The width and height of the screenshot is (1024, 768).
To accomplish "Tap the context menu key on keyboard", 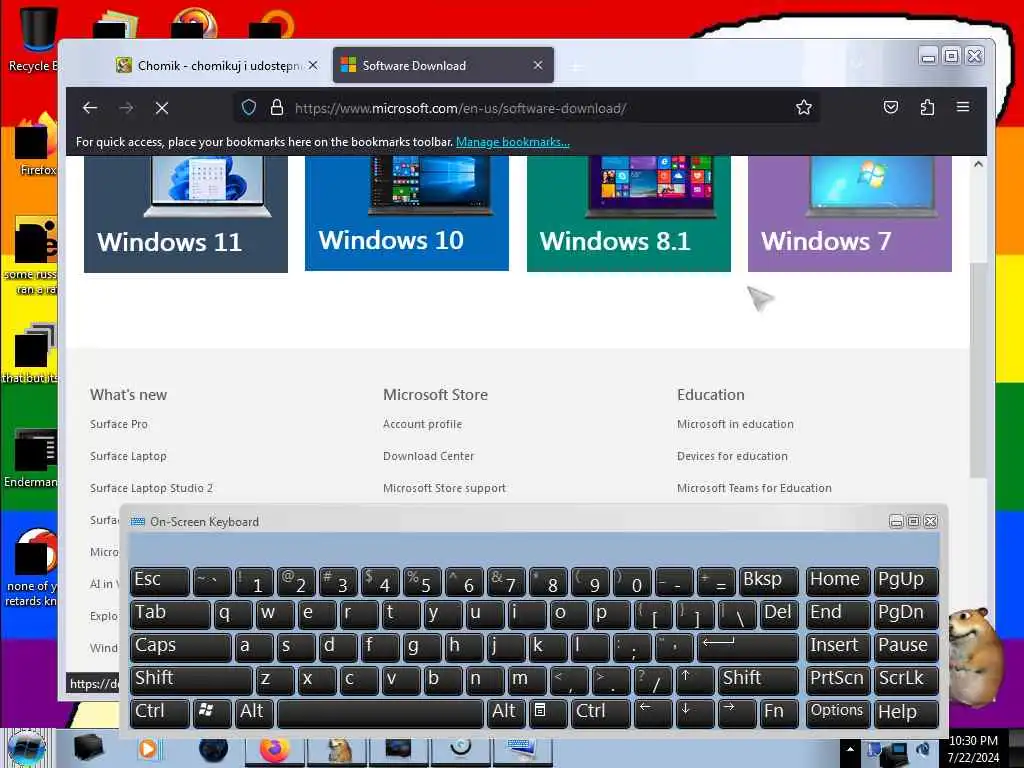I will pos(547,712).
